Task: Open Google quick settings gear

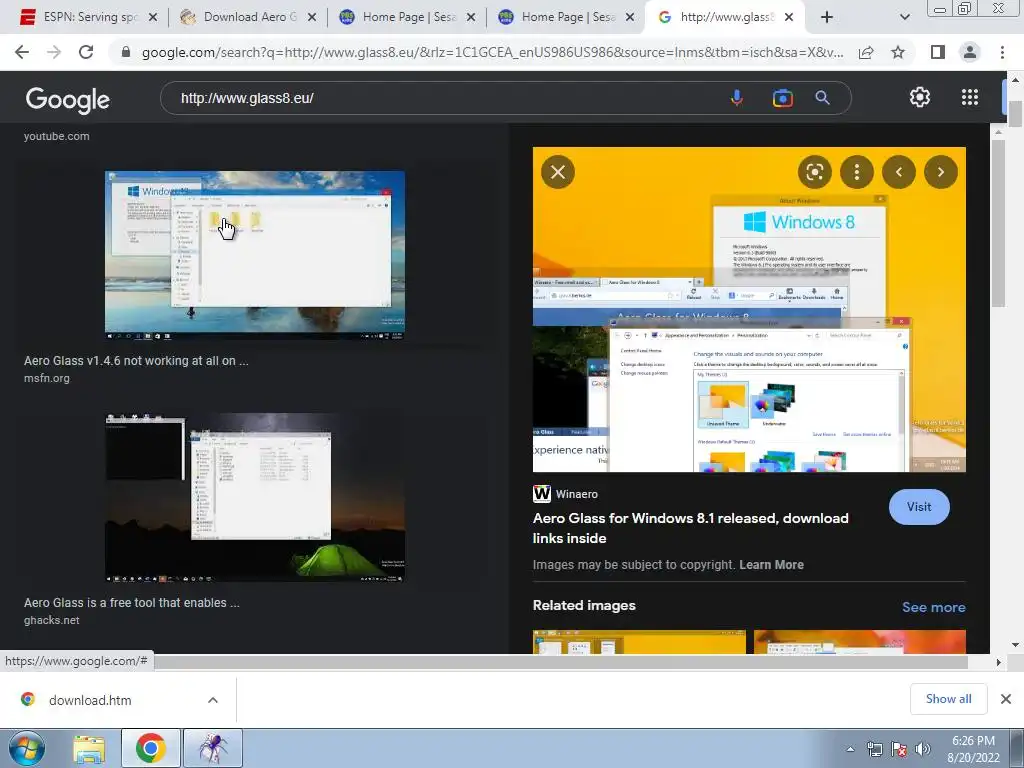Action: [920, 97]
